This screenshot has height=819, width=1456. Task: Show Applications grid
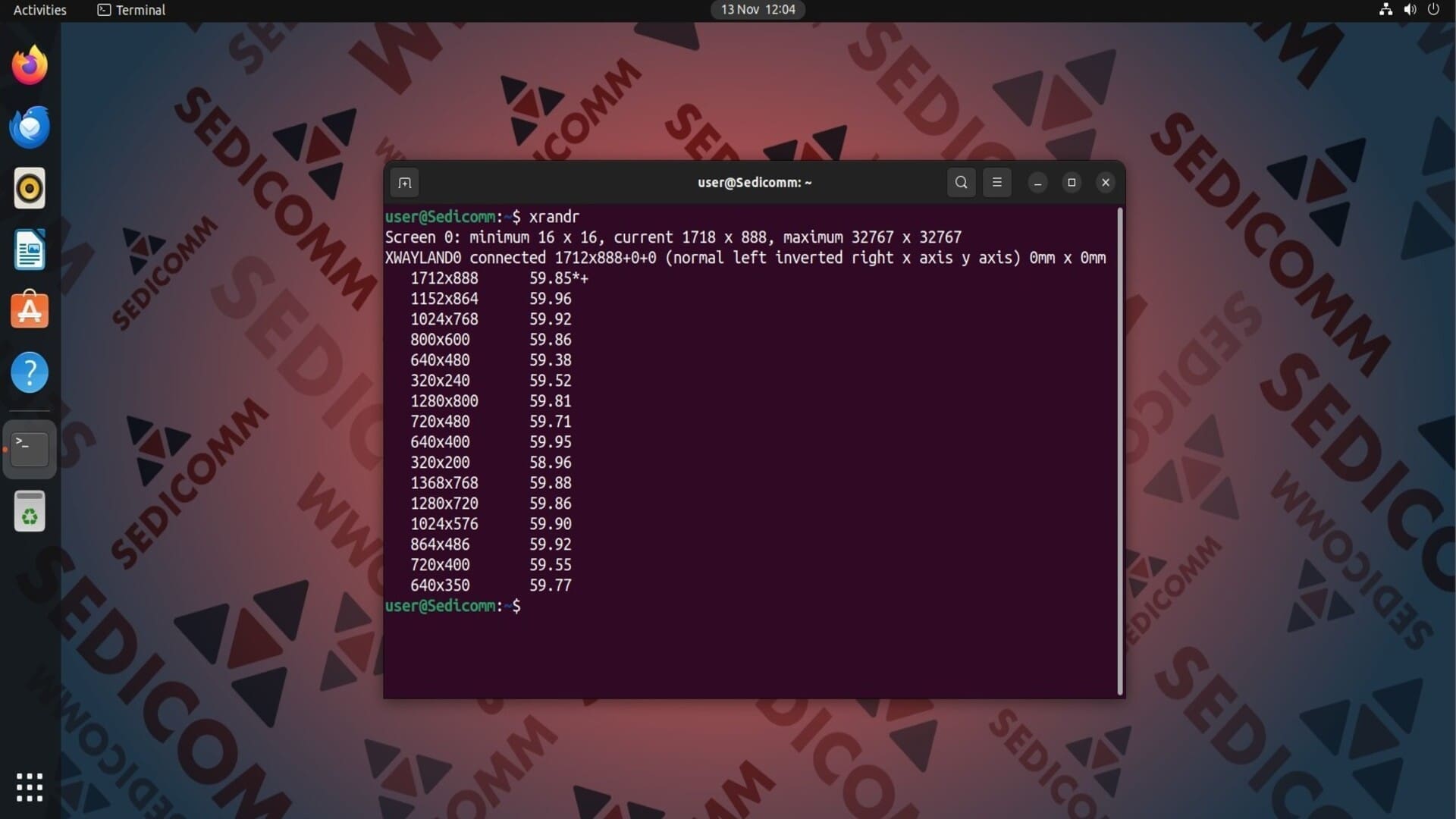[x=30, y=787]
